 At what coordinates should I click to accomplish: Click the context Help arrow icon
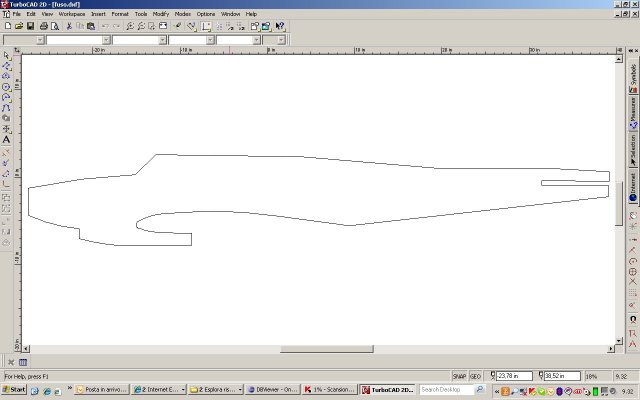click(281, 26)
